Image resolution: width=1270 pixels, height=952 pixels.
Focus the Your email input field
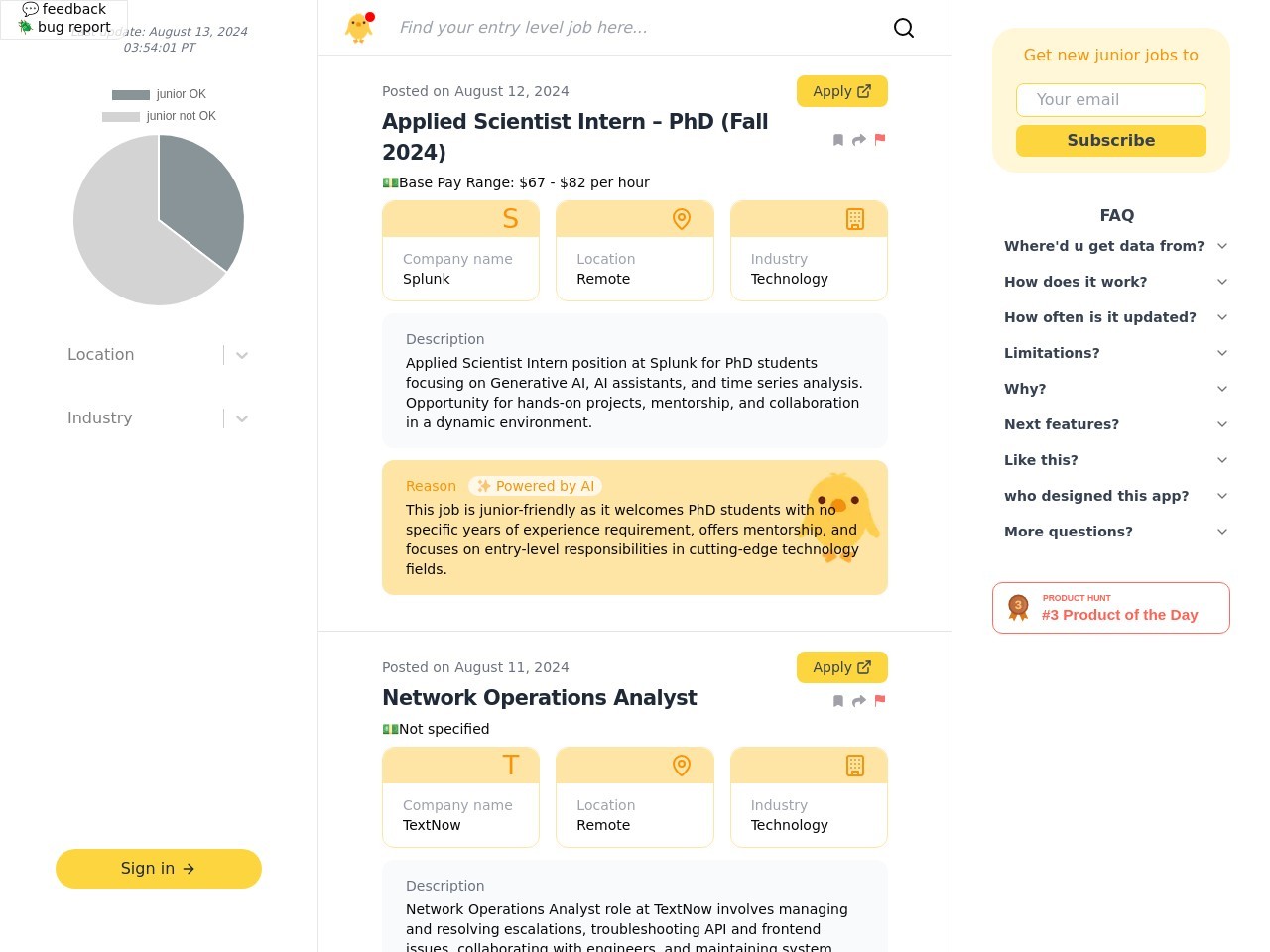tap(1111, 100)
